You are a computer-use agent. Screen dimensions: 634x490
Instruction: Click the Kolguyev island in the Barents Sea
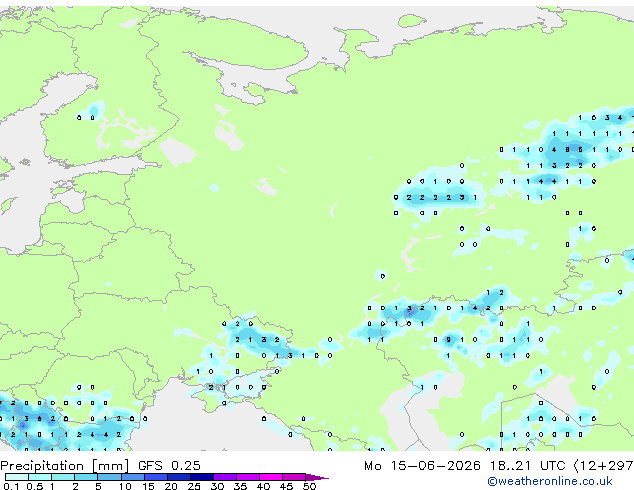coord(411,21)
